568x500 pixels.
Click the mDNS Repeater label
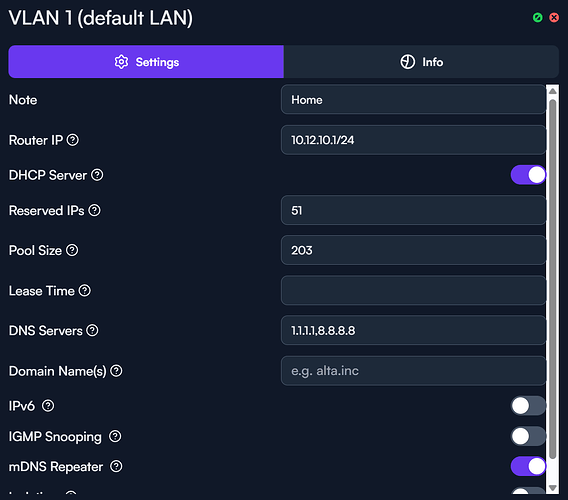click(x=56, y=467)
